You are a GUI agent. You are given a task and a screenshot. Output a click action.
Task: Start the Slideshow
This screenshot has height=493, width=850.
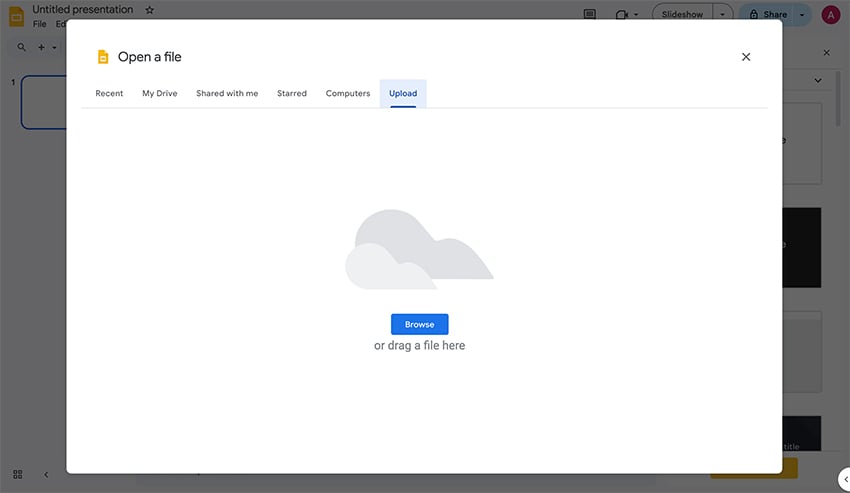click(x=682, y=15)
